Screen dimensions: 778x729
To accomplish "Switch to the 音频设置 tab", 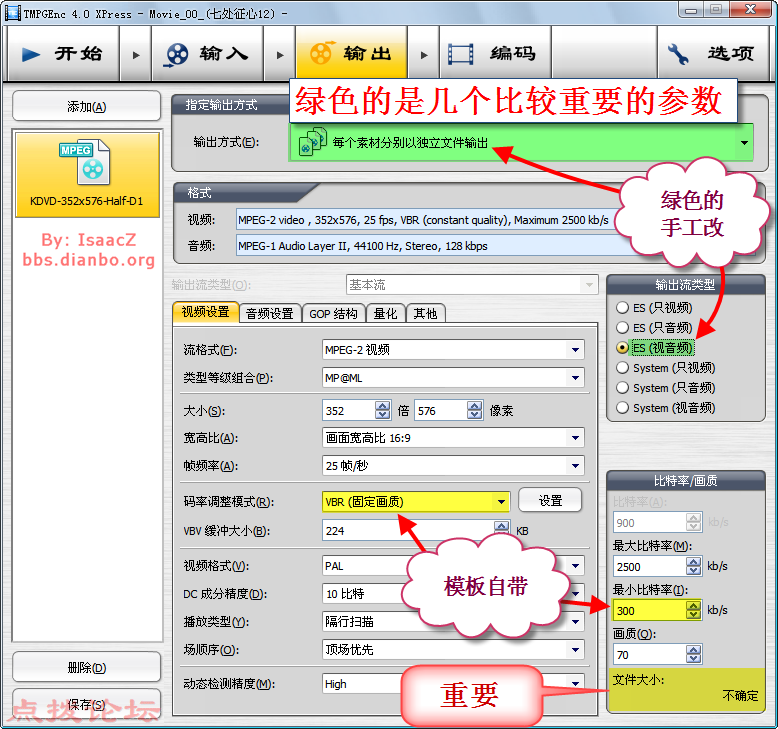I will coord(270,314).
